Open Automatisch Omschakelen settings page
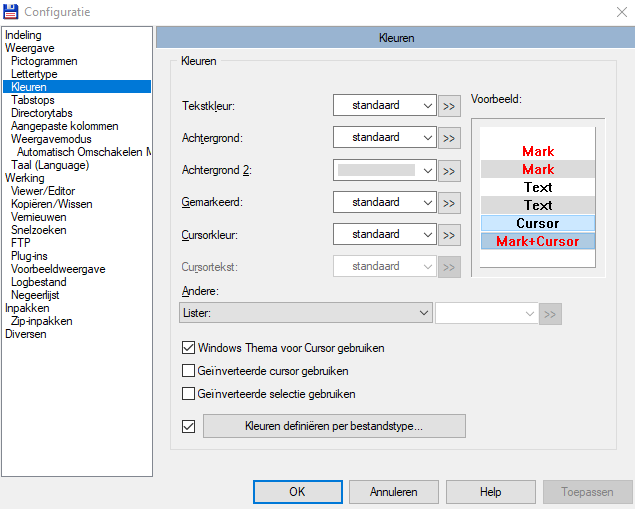The width and height of the screenshot is (635, 509). (84, 152)
